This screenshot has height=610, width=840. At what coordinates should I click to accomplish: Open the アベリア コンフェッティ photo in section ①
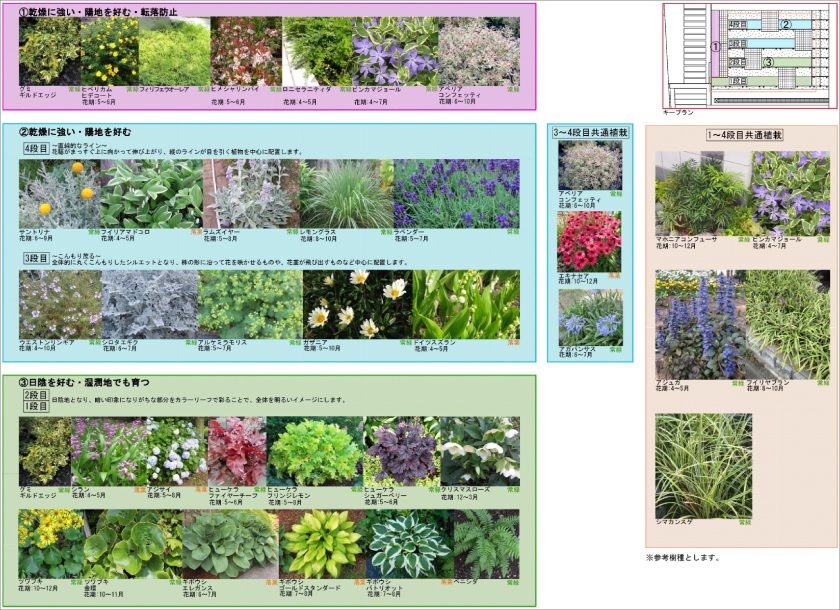pyautogui.click(x=479, y=51)
